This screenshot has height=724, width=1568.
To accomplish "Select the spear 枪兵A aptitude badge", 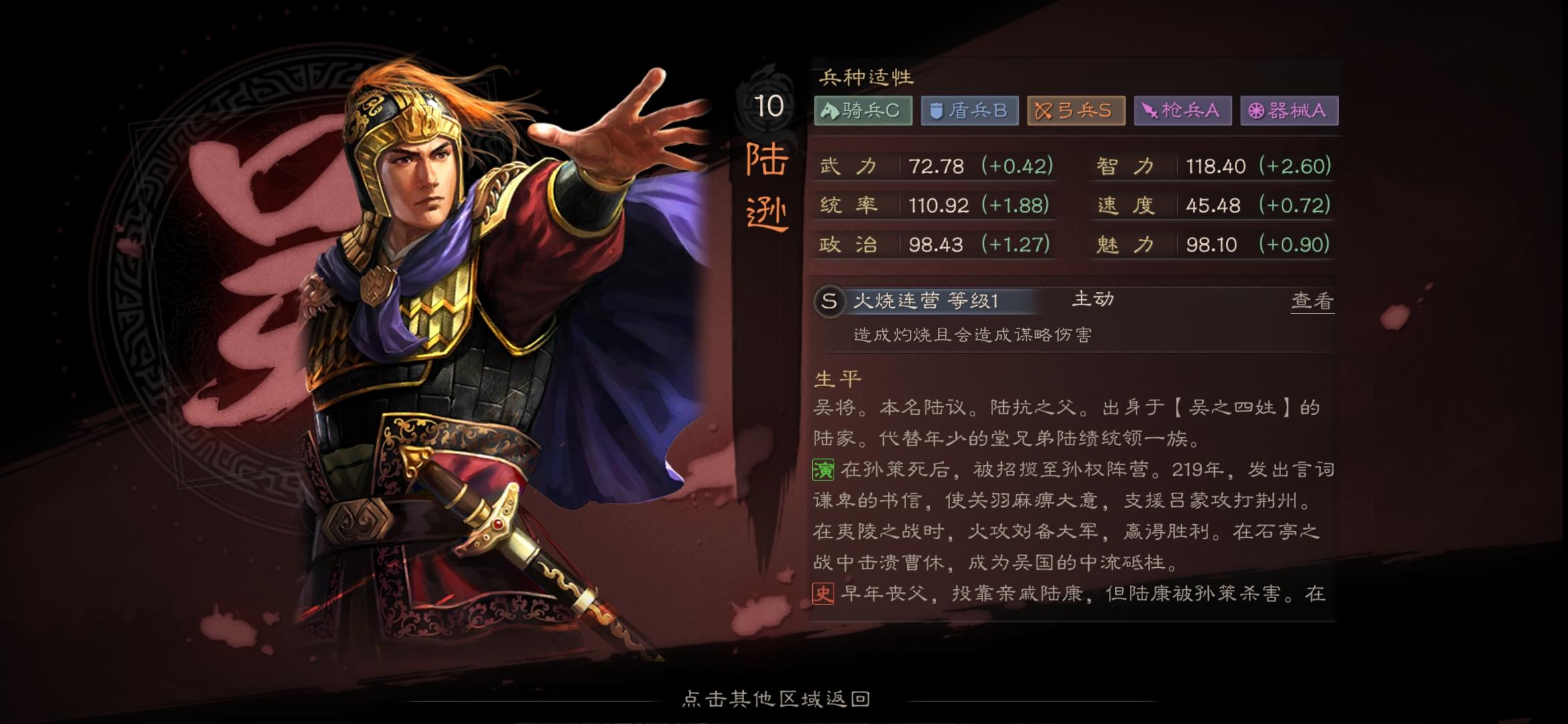I will pos(1183,111).
